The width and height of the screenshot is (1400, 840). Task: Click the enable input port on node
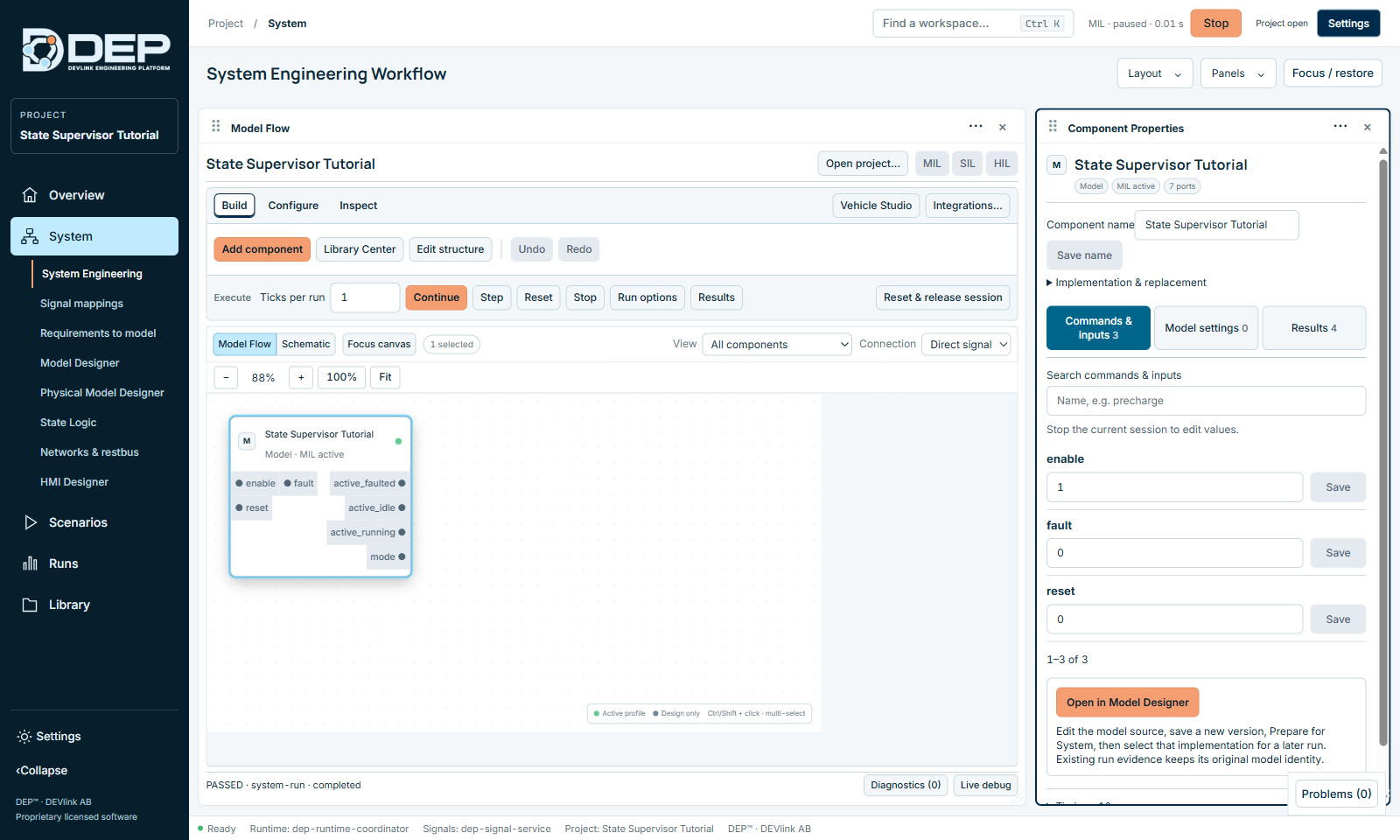(239, 483)
